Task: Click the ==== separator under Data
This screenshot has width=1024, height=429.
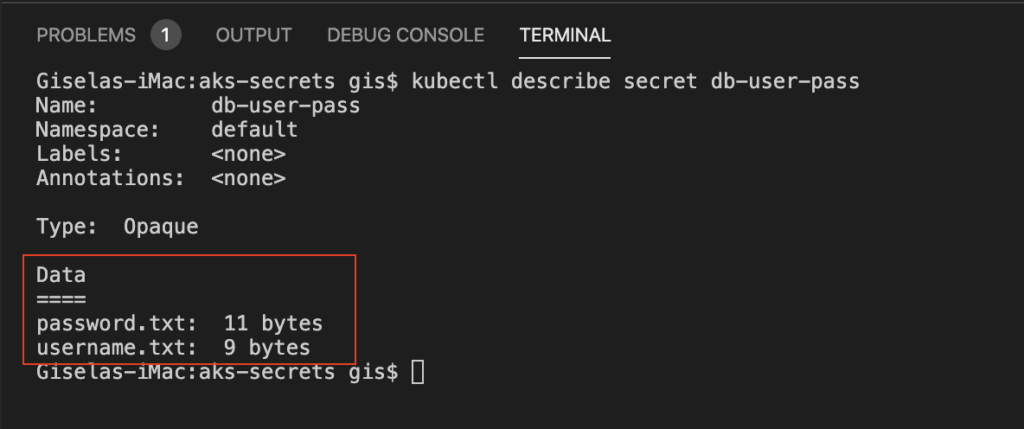Action: tap(61, 300)
